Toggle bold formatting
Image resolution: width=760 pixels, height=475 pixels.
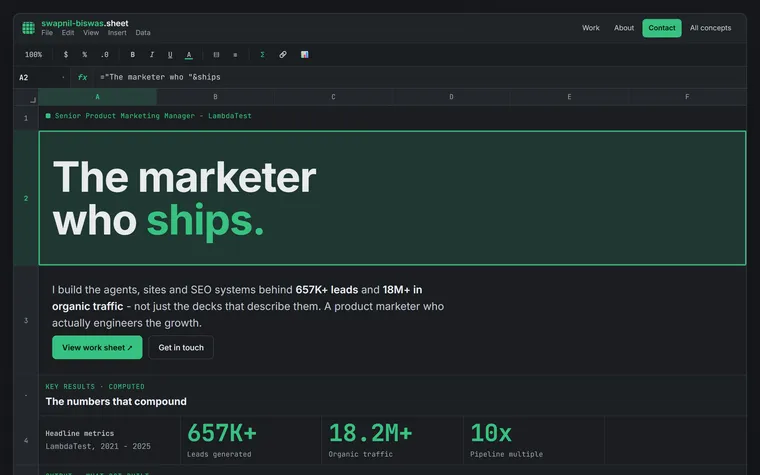coord(132,55)
